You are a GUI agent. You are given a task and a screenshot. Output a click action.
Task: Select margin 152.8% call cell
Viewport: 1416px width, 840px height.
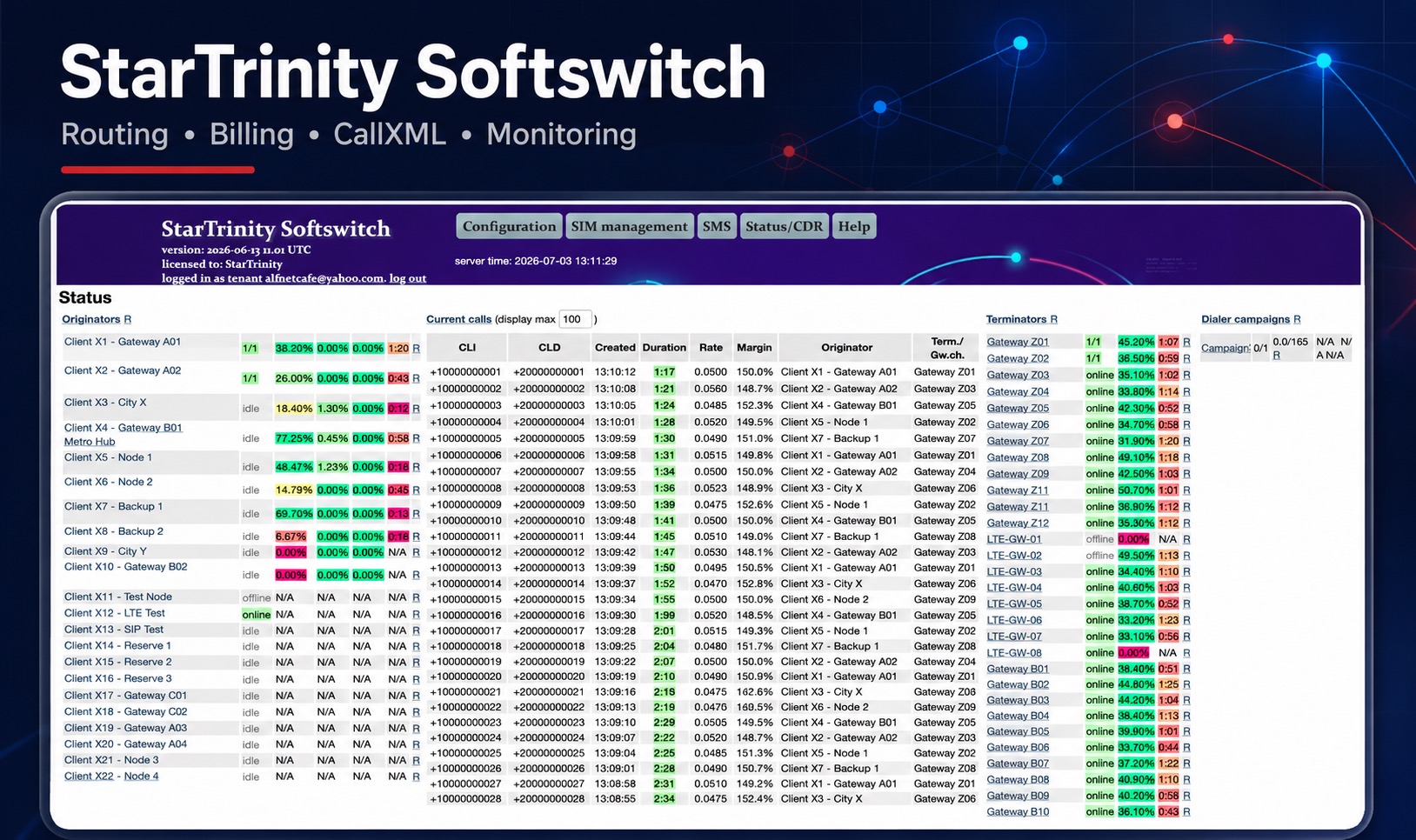(x=754, y=584)
